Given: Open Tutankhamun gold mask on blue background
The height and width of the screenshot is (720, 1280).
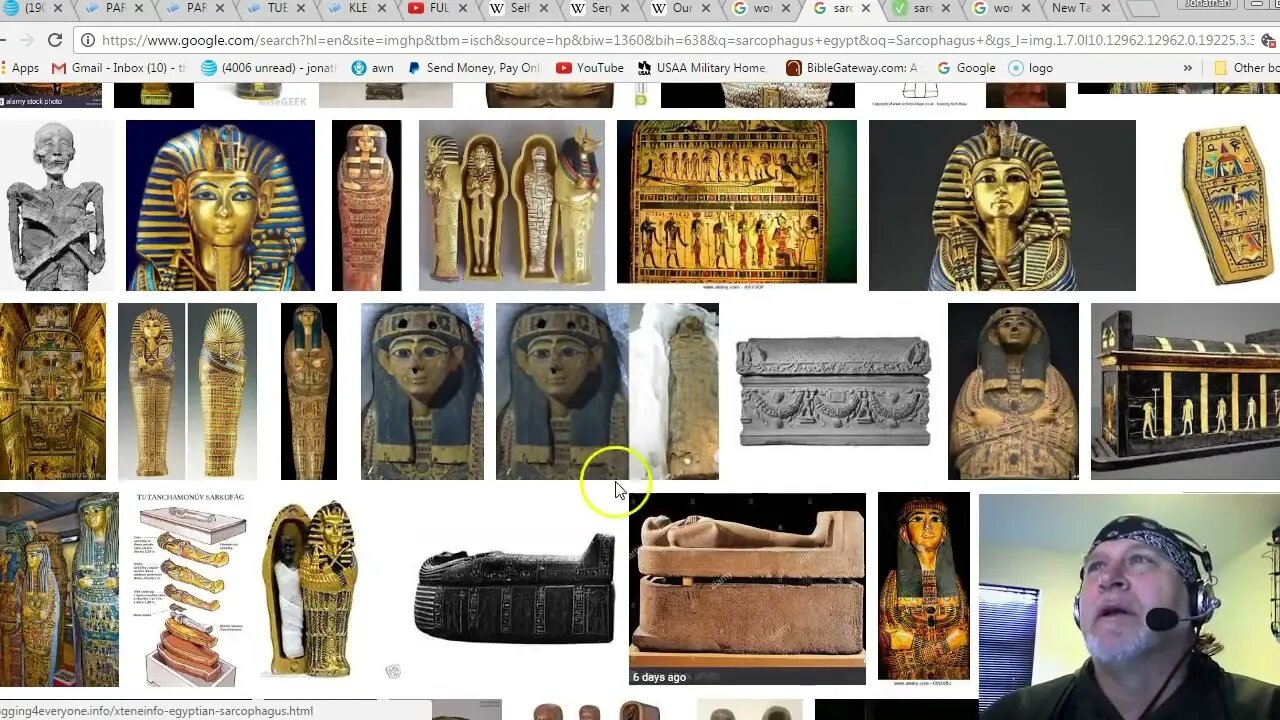Looking at the screenshot, I should pyautogui.click(x=220, y=205).
